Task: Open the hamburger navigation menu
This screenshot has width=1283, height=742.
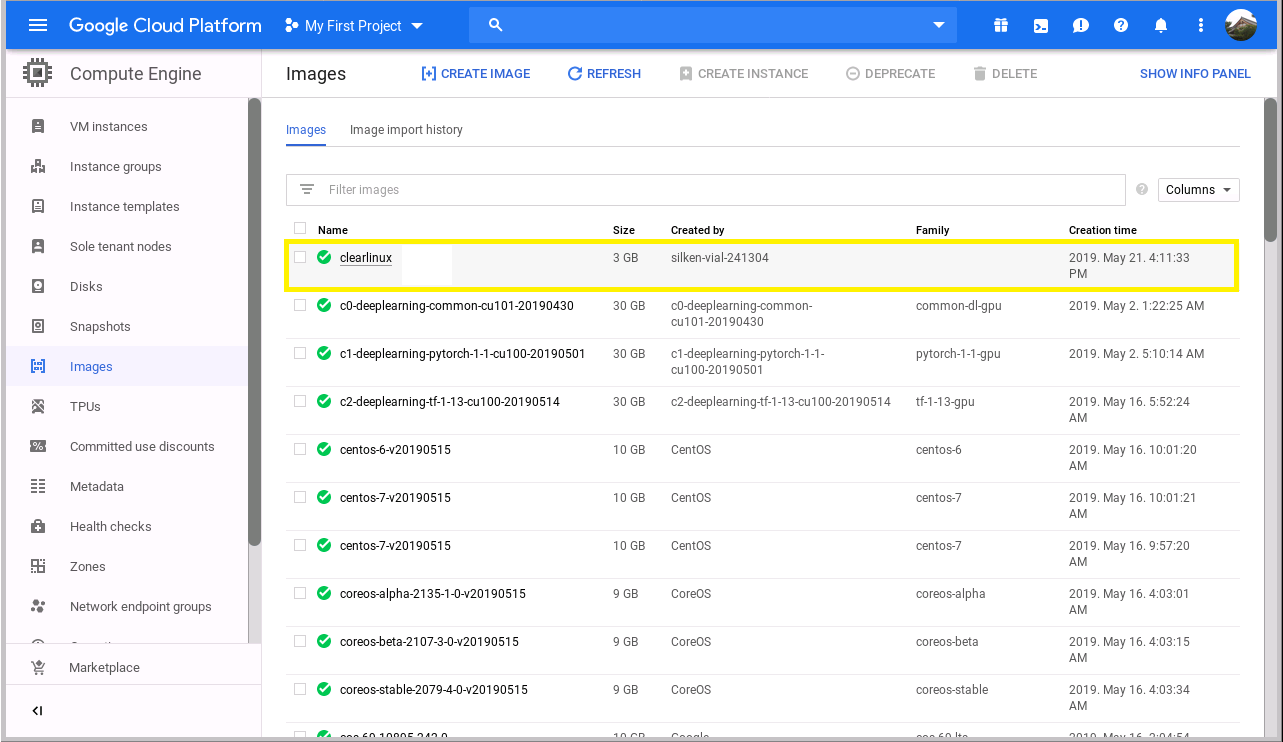Action: (38, 25)
